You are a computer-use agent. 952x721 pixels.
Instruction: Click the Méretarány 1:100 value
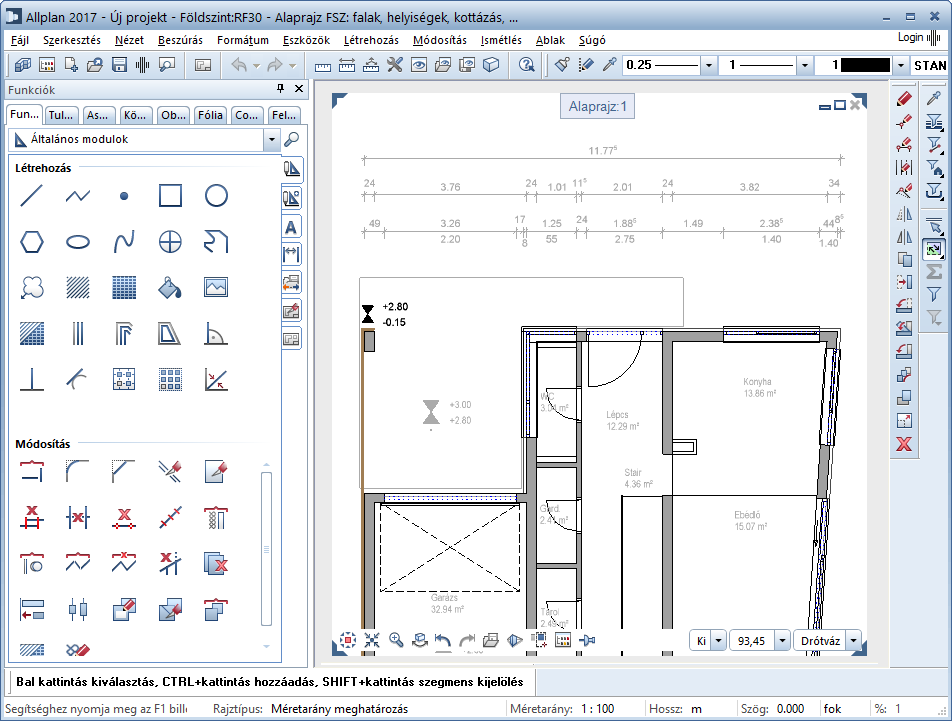[x=597, y=709]
